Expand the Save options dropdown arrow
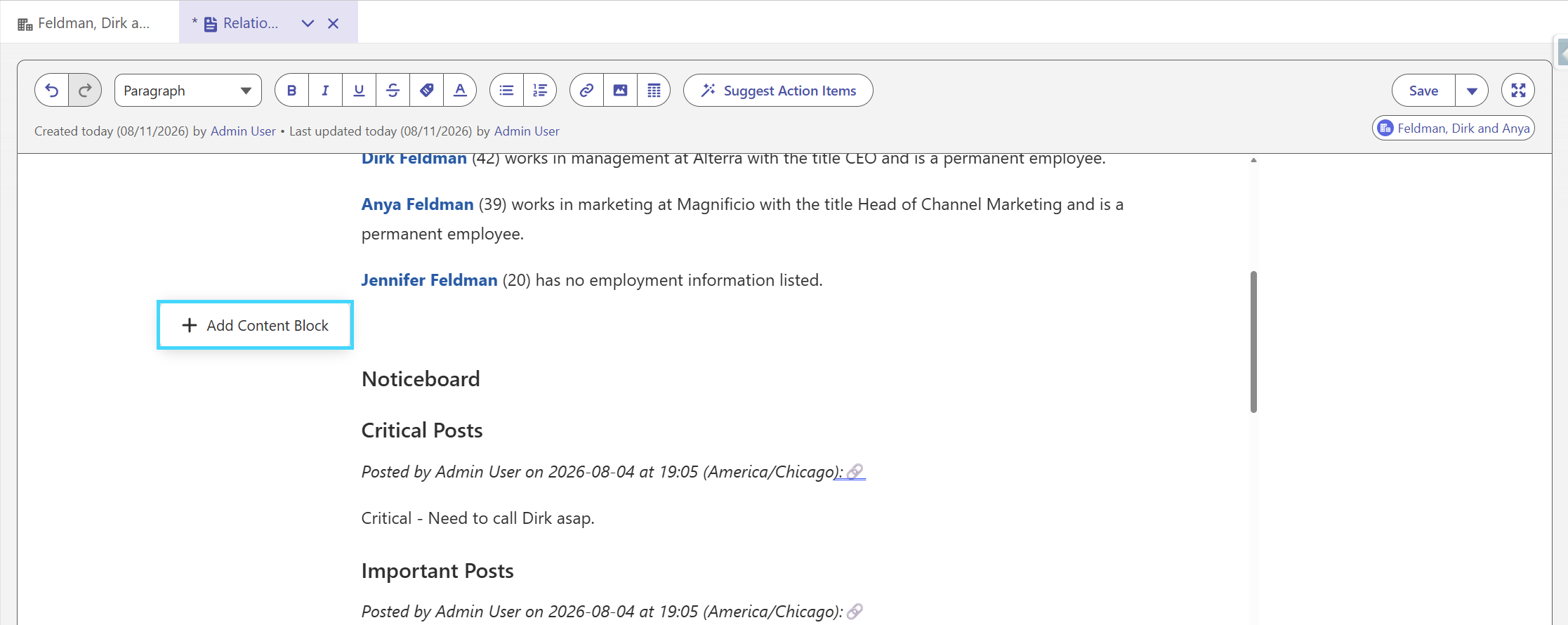This screenshot has width=1568, height=625. click(x=1472, y=91)
